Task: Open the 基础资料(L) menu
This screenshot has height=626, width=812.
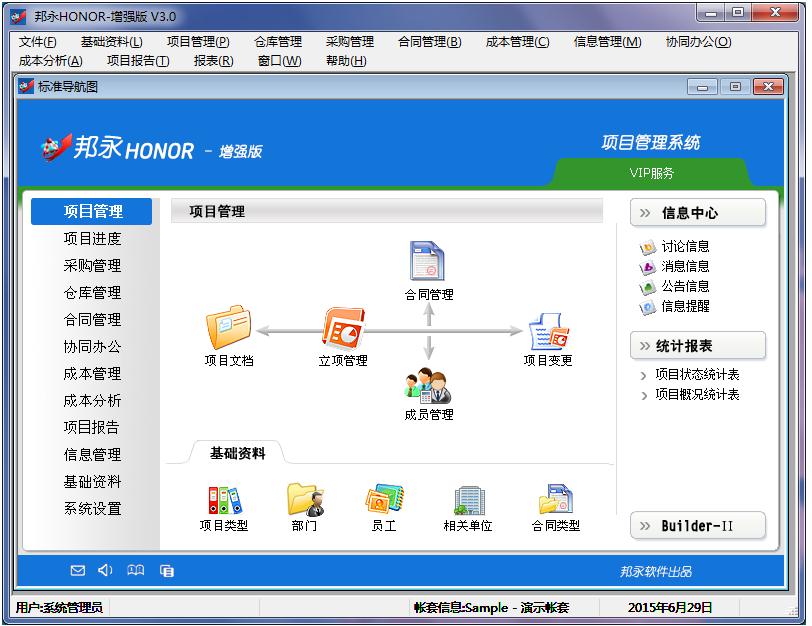Action: [x=111, y=42]
